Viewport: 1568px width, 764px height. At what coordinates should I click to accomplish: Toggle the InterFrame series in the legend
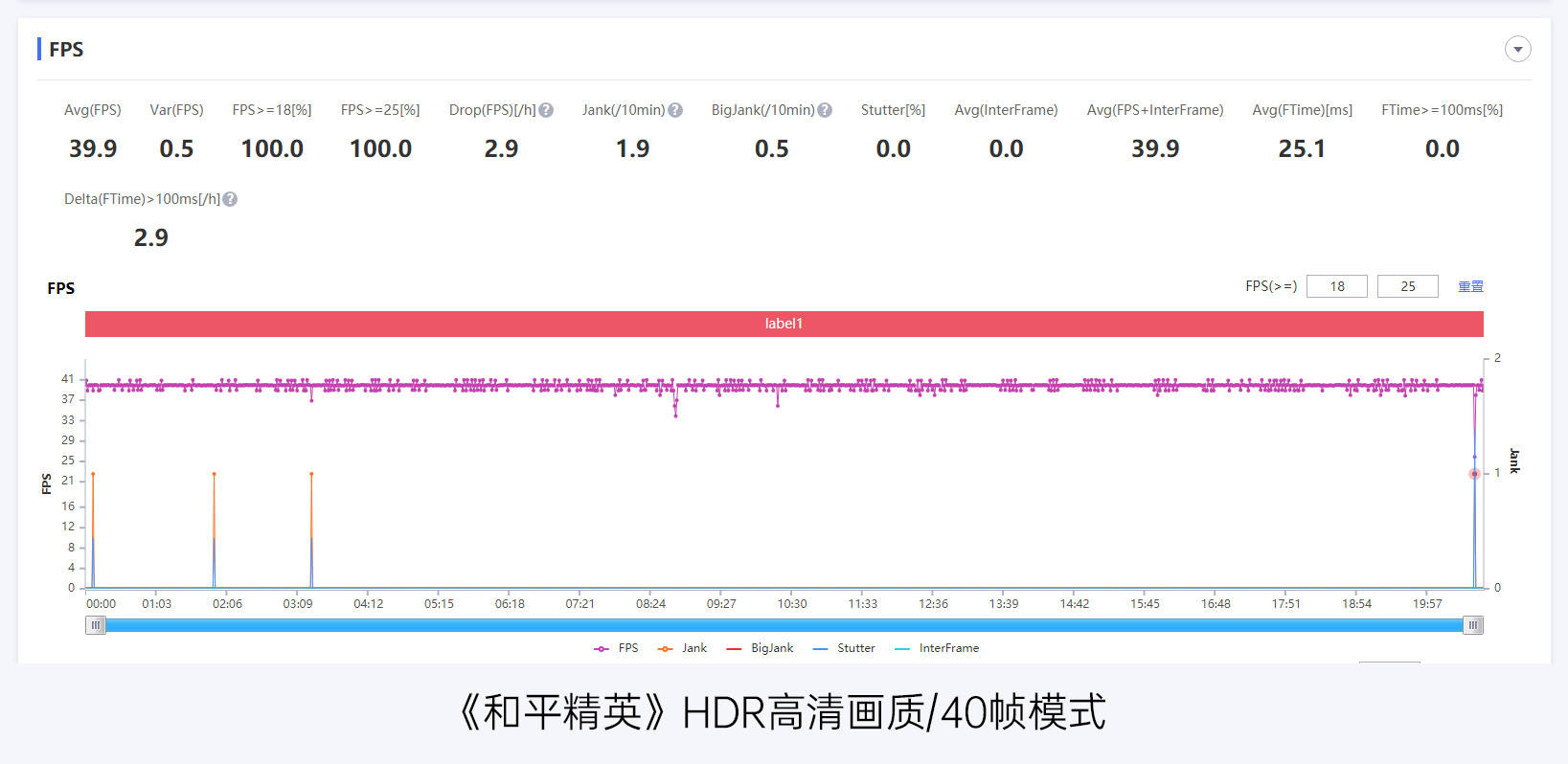(x=937, y=648)
